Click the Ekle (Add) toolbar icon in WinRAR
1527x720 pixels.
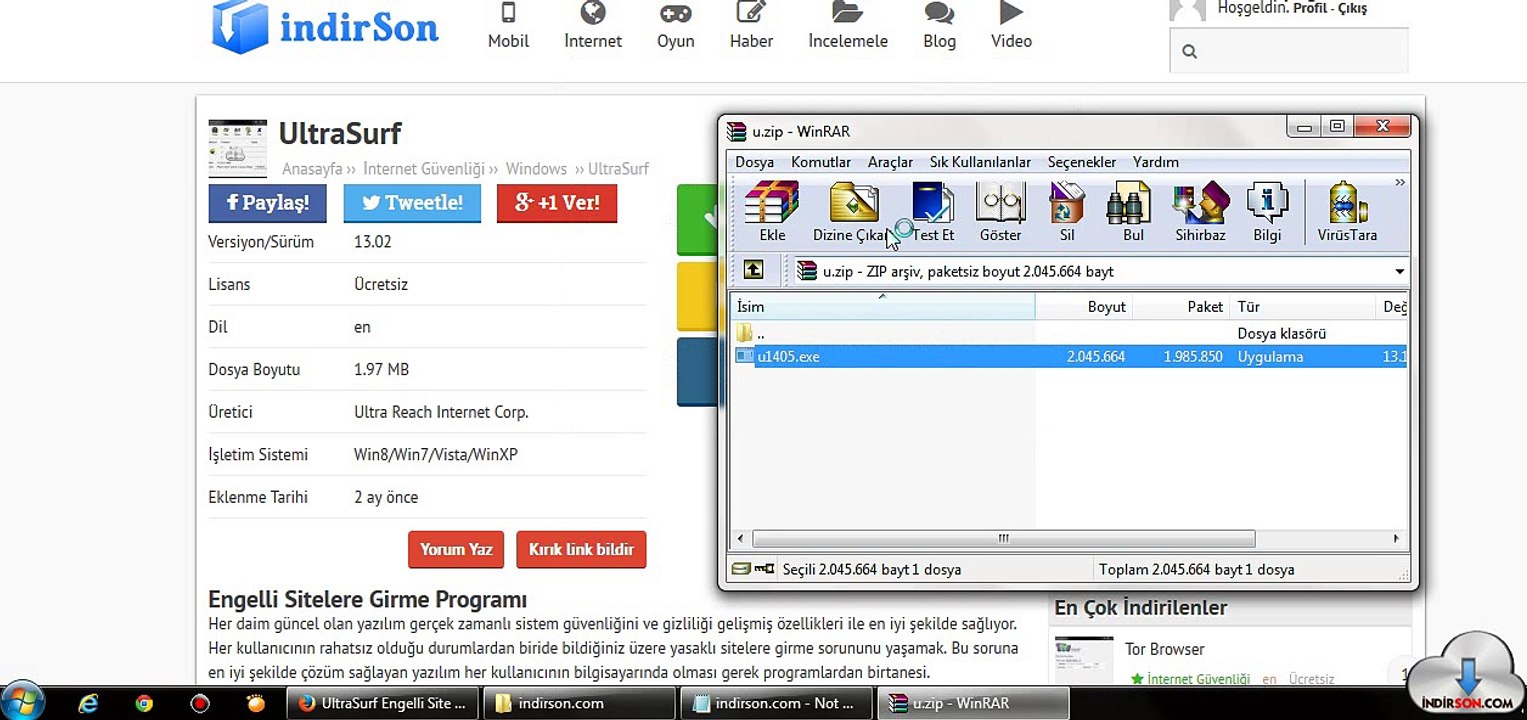pyautogui.click(x=772, y=212)
